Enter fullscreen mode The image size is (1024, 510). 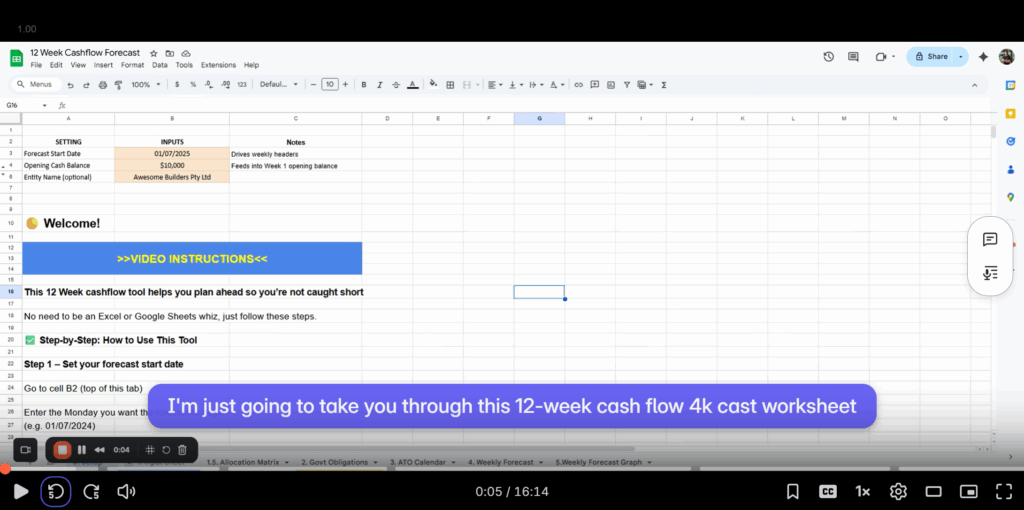coord(1003,491)
